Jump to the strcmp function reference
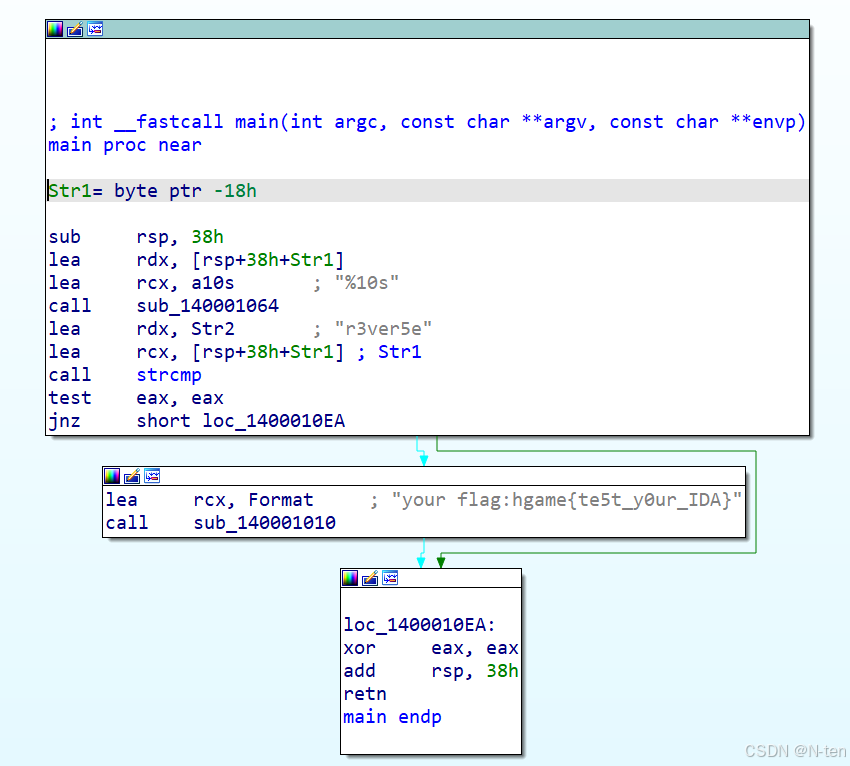 (x=168, y=374)
